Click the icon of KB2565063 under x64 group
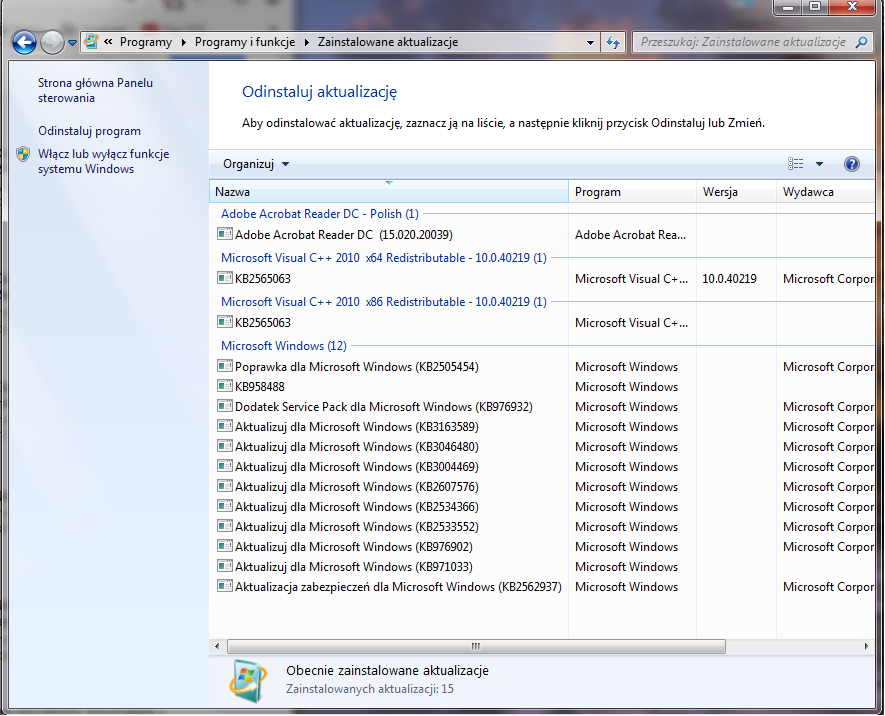 (x=225, y=278)
